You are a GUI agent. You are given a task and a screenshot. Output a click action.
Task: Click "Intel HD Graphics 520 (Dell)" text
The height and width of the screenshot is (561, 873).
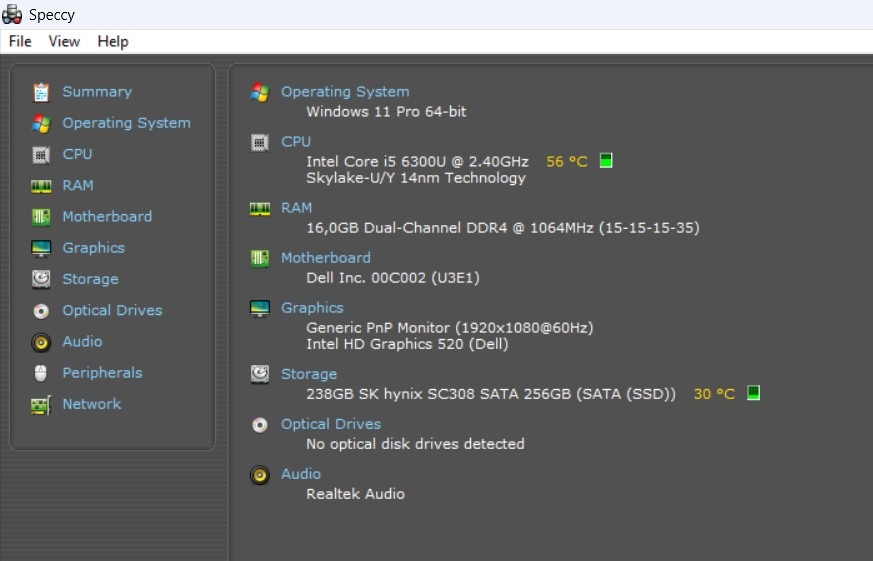407,345
